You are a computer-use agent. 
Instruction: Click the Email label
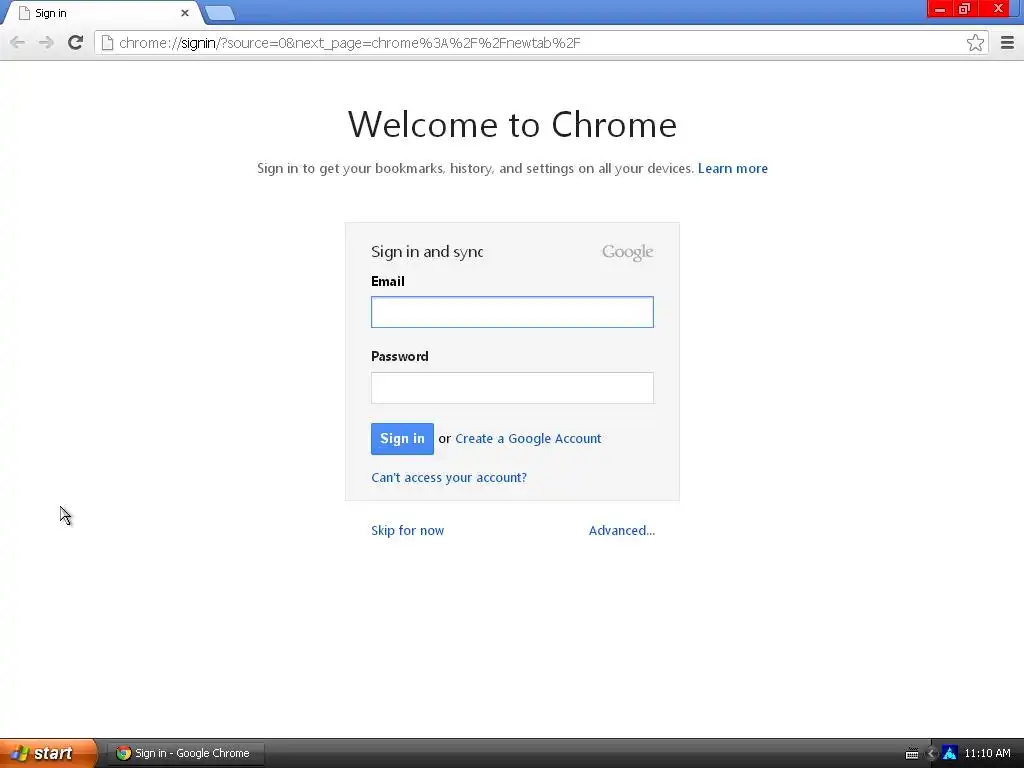(388, 281)
